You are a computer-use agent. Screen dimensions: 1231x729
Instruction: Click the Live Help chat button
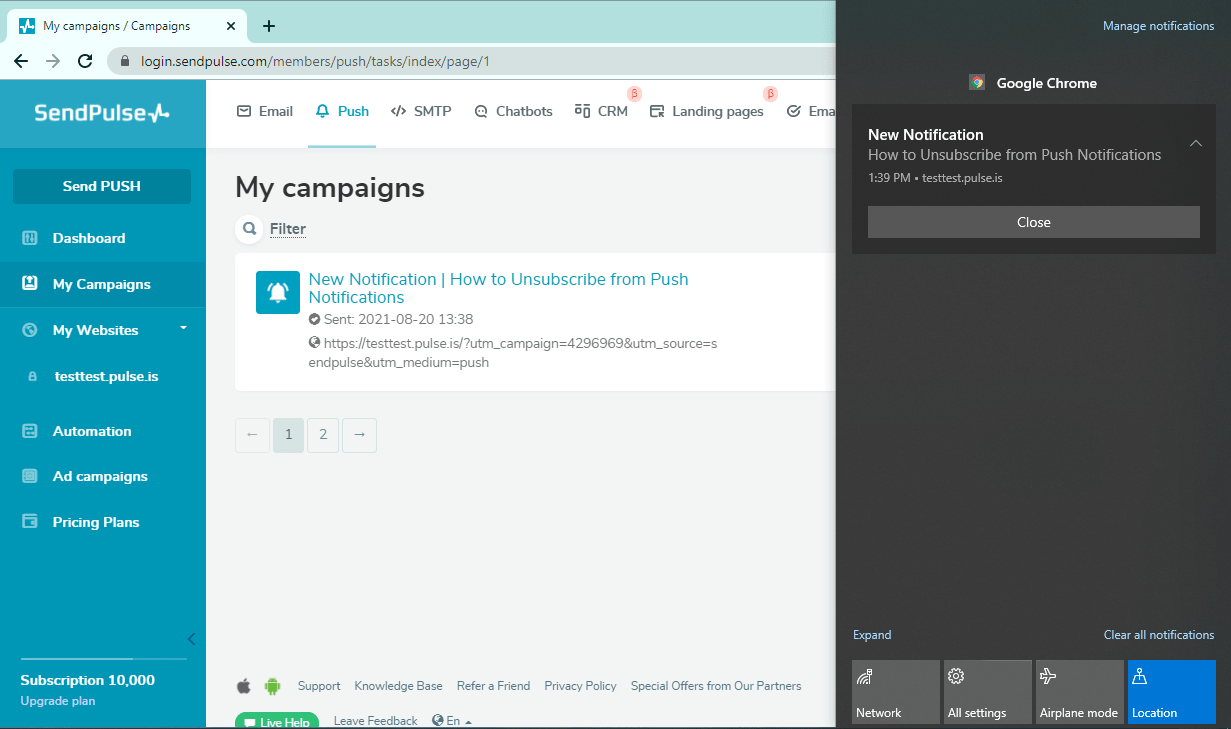click(x=277, y=721)
